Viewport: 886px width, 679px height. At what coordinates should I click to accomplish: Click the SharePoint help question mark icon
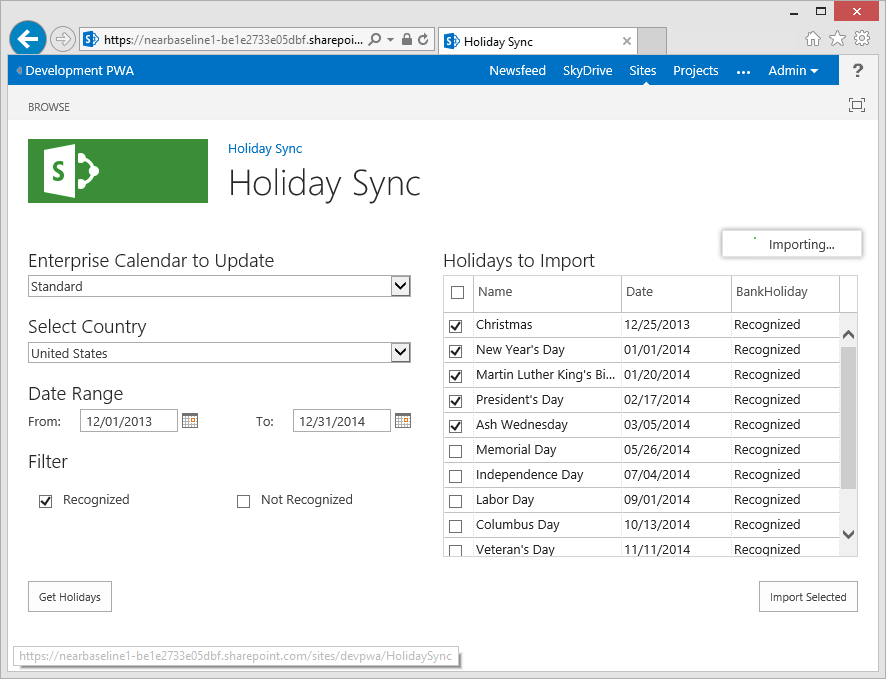click(x=857, y=71)
